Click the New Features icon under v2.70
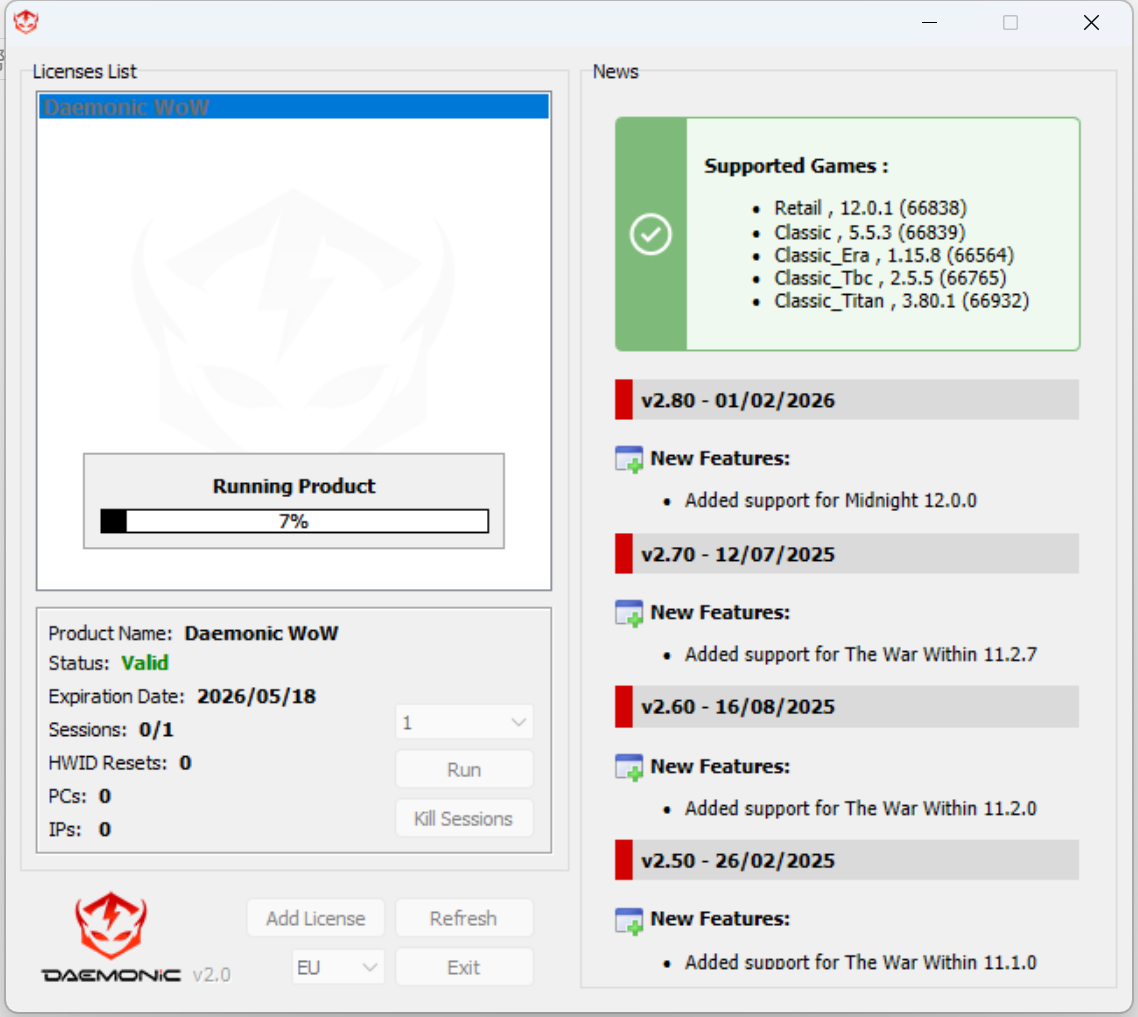The width and height of the screenshot is (1138, 1017). click(629, 613)
